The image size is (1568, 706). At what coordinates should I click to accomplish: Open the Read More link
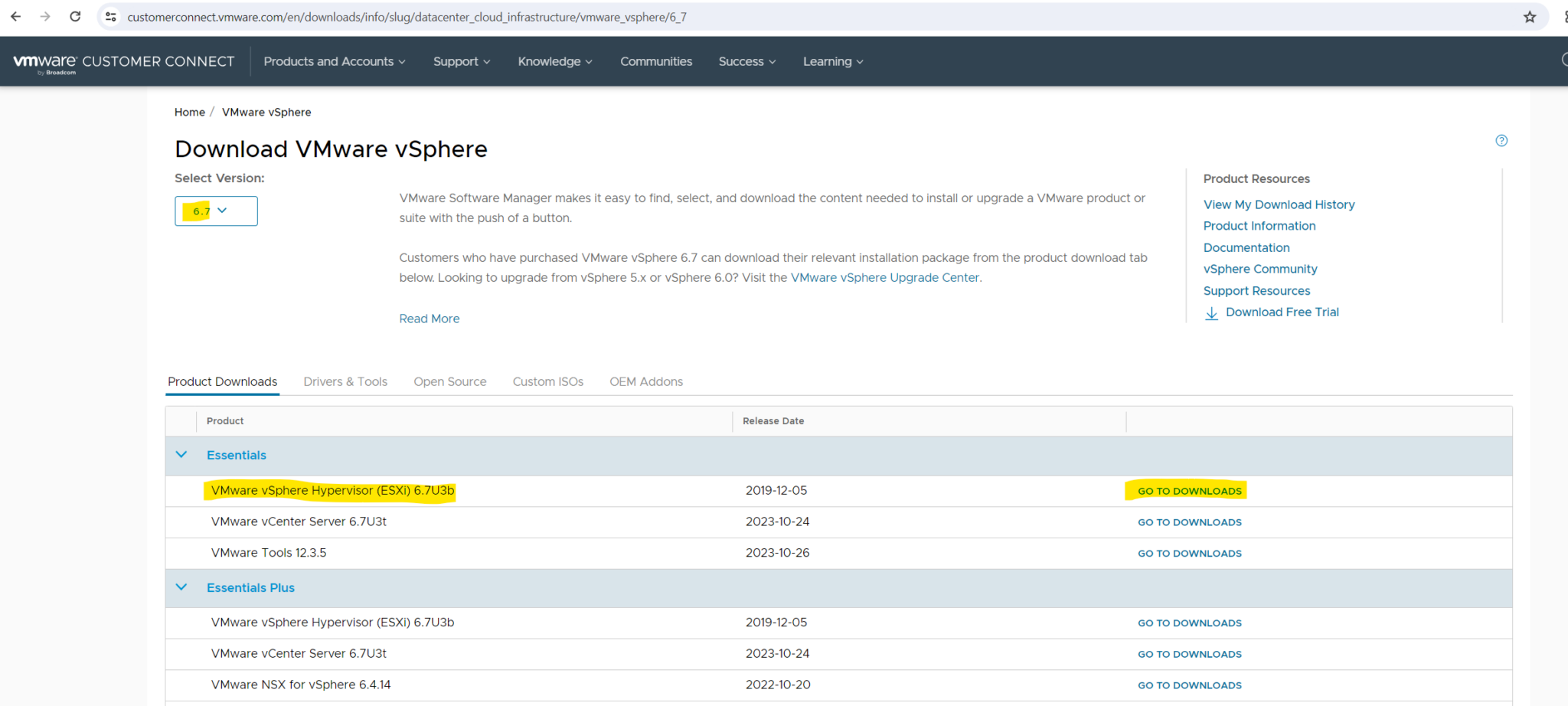(429, 318)
